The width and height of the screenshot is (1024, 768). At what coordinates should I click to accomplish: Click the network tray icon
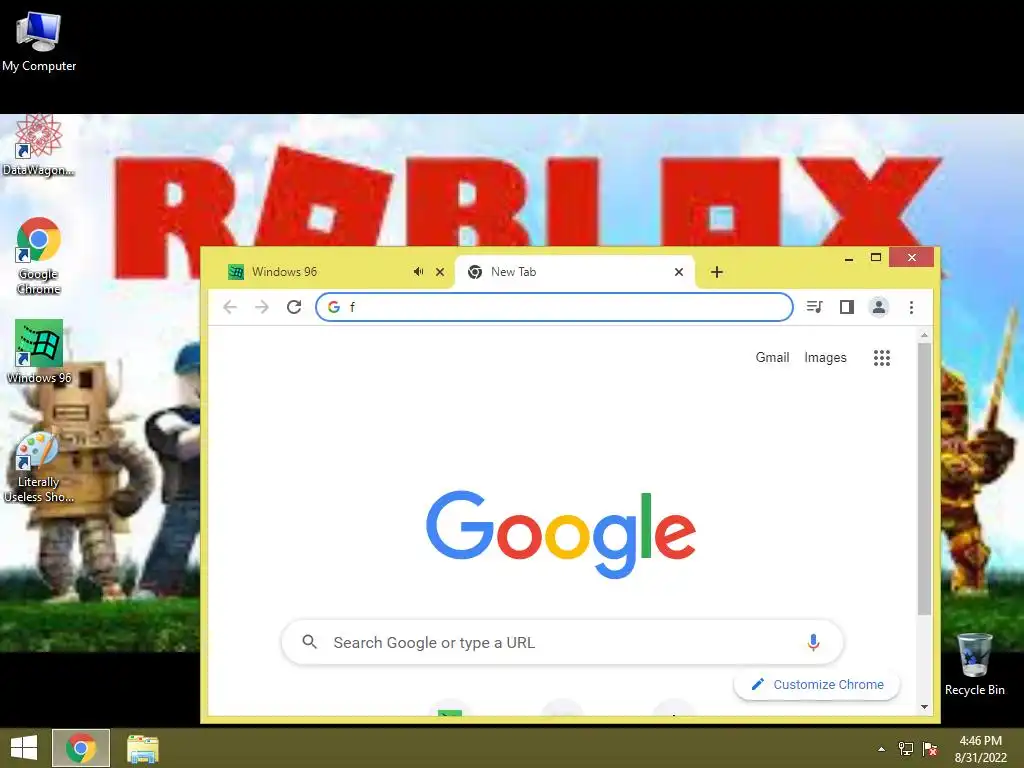click(906, 749)
